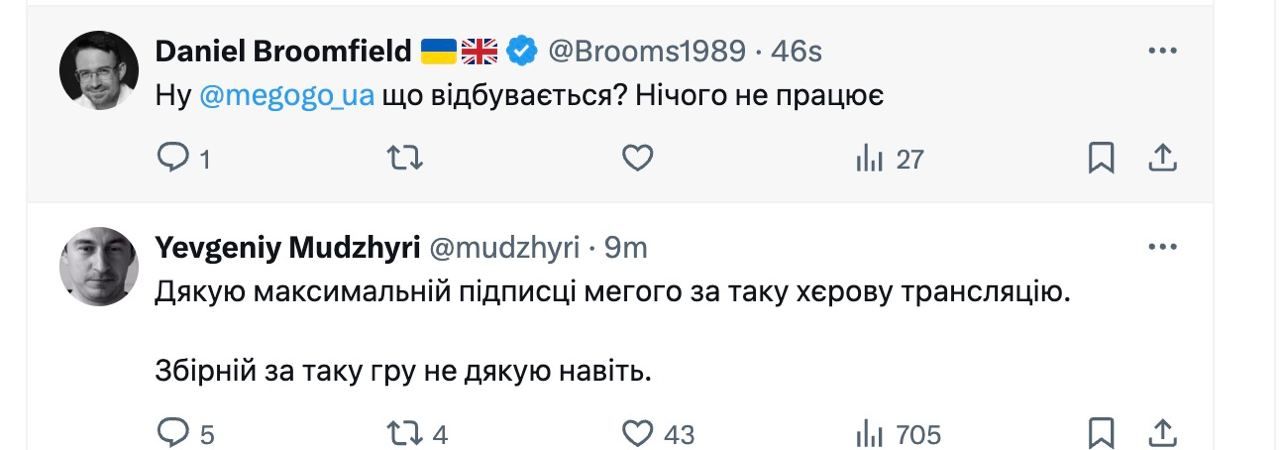The height and width of the screenshot is (450, 1280).
Task: Share Daniel Broomfield's tweet
Action: [1162, 158]
